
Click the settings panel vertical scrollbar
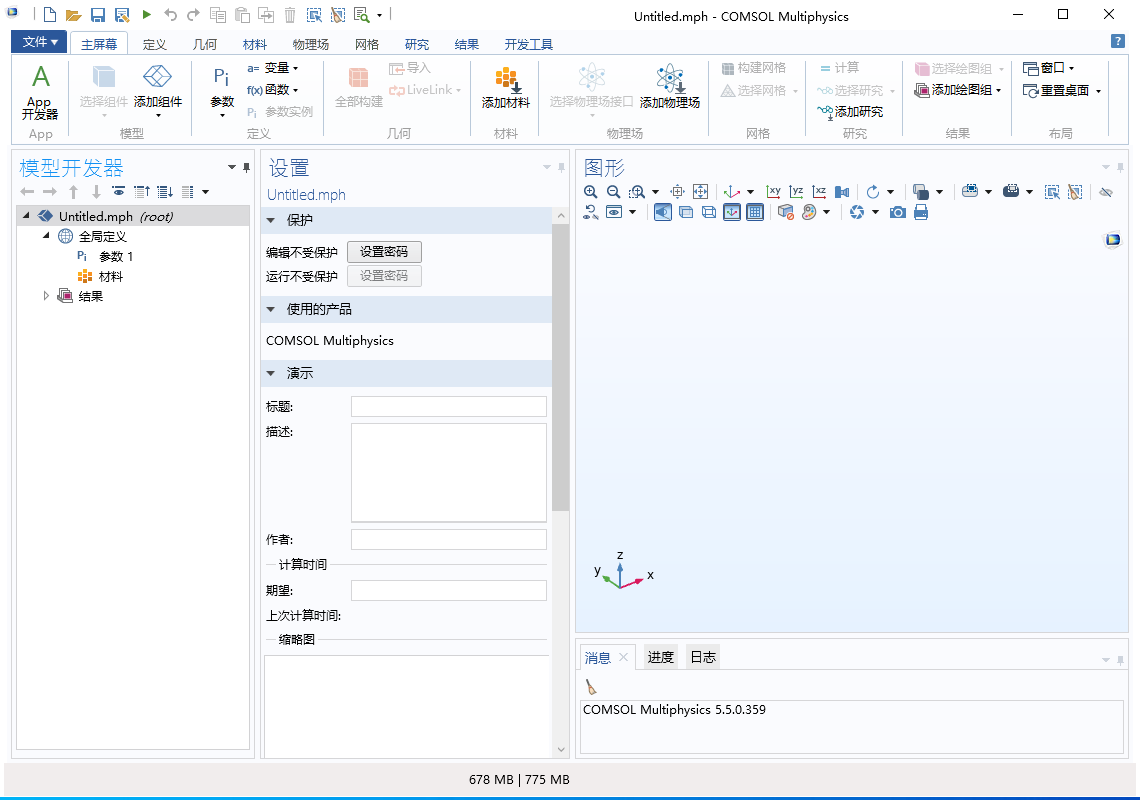click(561, 367)
